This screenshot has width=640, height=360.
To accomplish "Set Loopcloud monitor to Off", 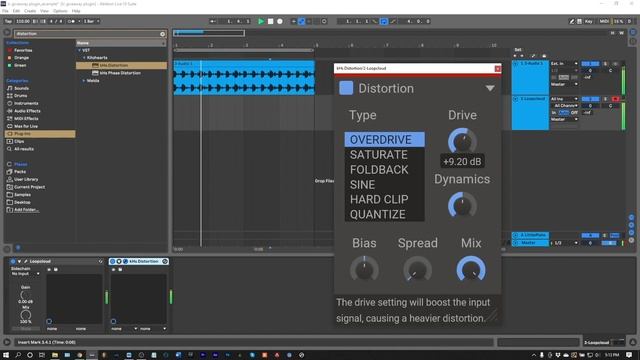I will tap(574, 112).
